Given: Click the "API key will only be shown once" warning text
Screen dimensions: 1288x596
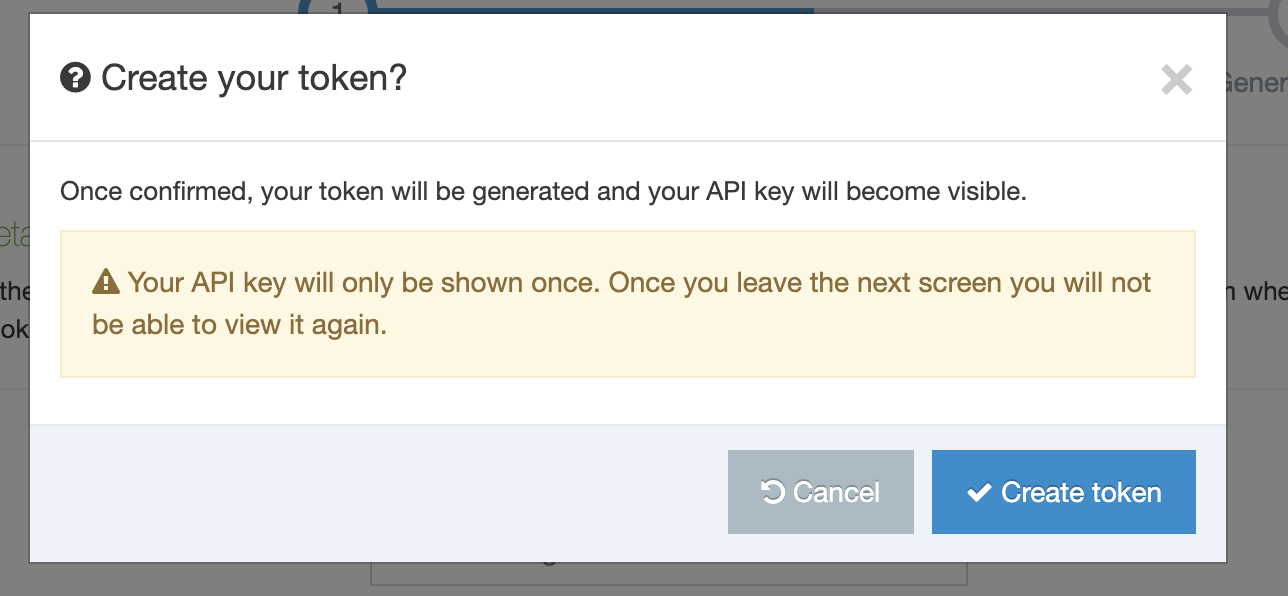Looking at the screenshot, I should pos(640,283).
